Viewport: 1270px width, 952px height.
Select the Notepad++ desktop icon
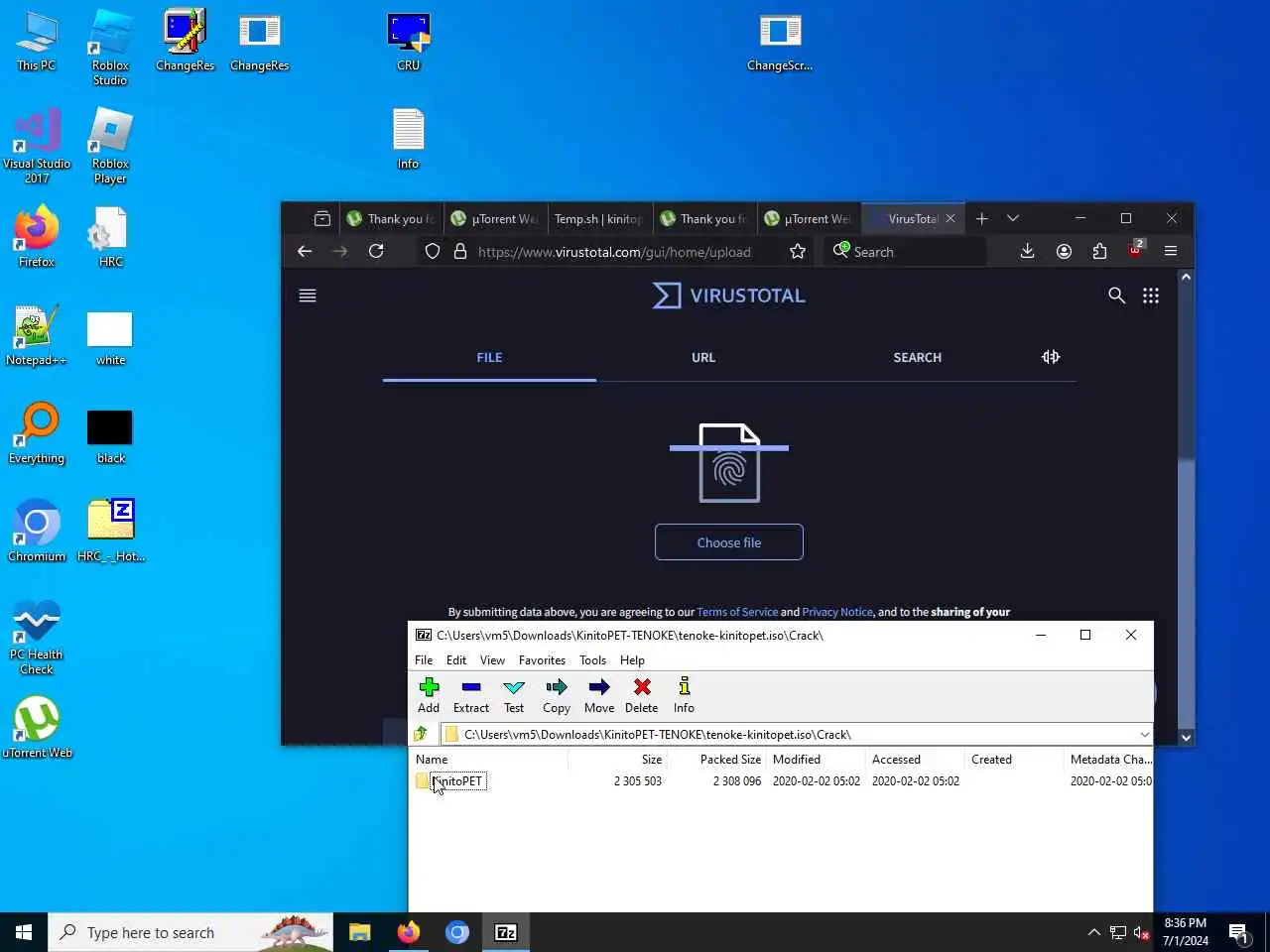[37, 335]
